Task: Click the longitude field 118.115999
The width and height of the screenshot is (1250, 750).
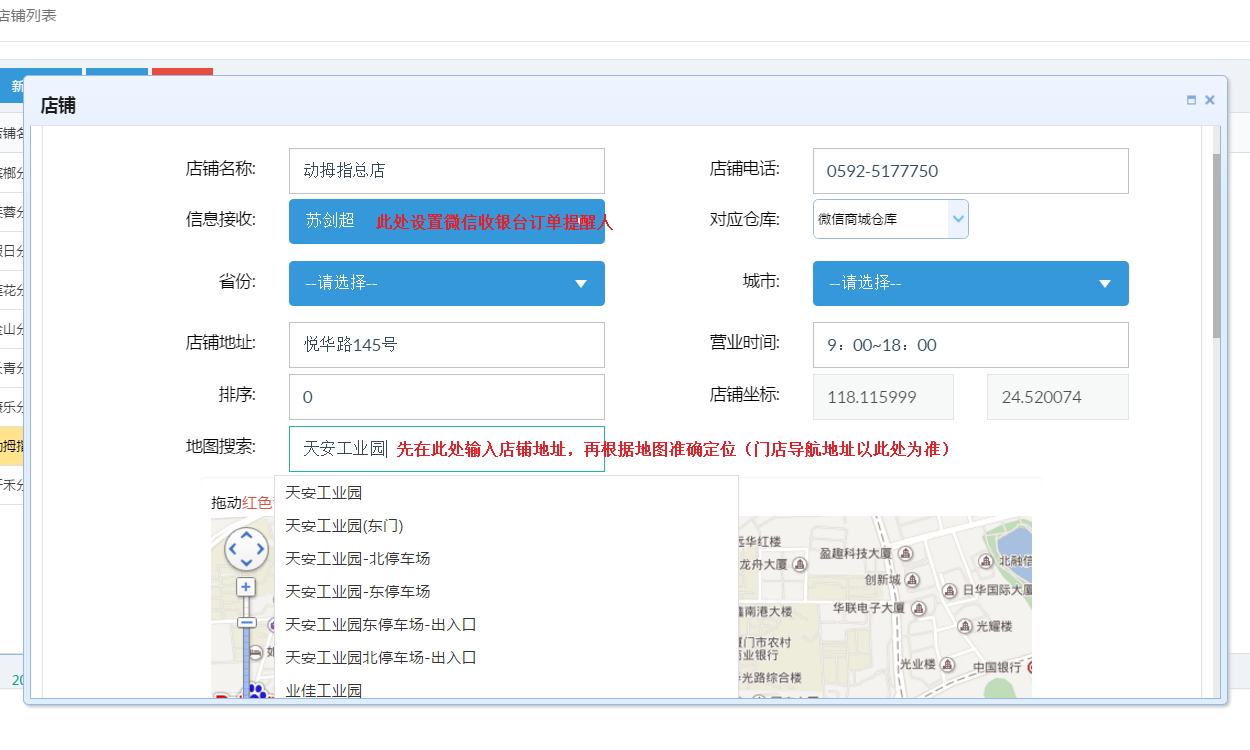Action: pos(883,397)
